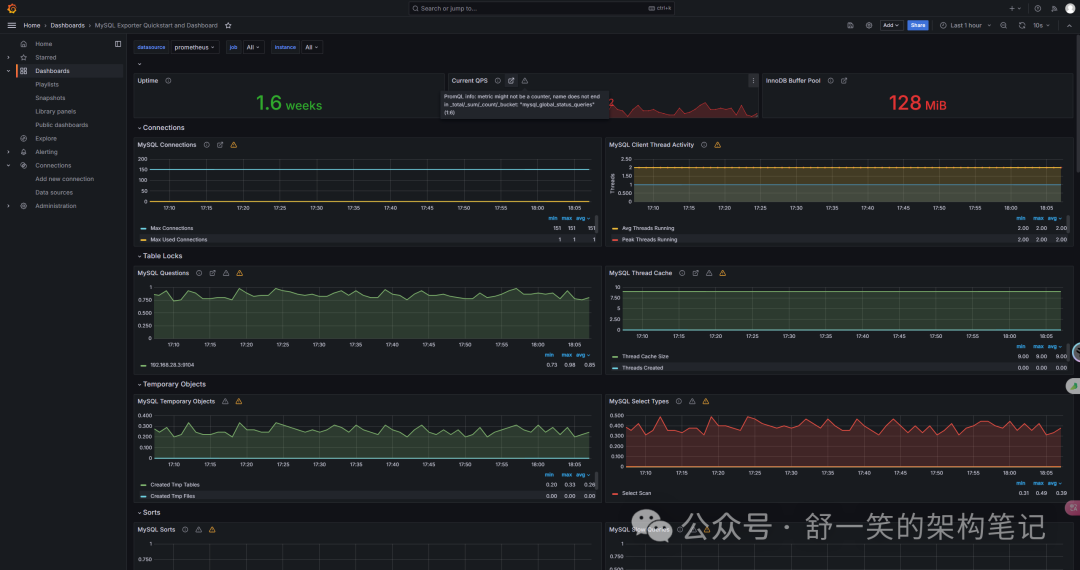Image resolution: width=1080 pixels, height=570 pixels.
Task: Open the user profile avatar
Action: point(1070,8)
